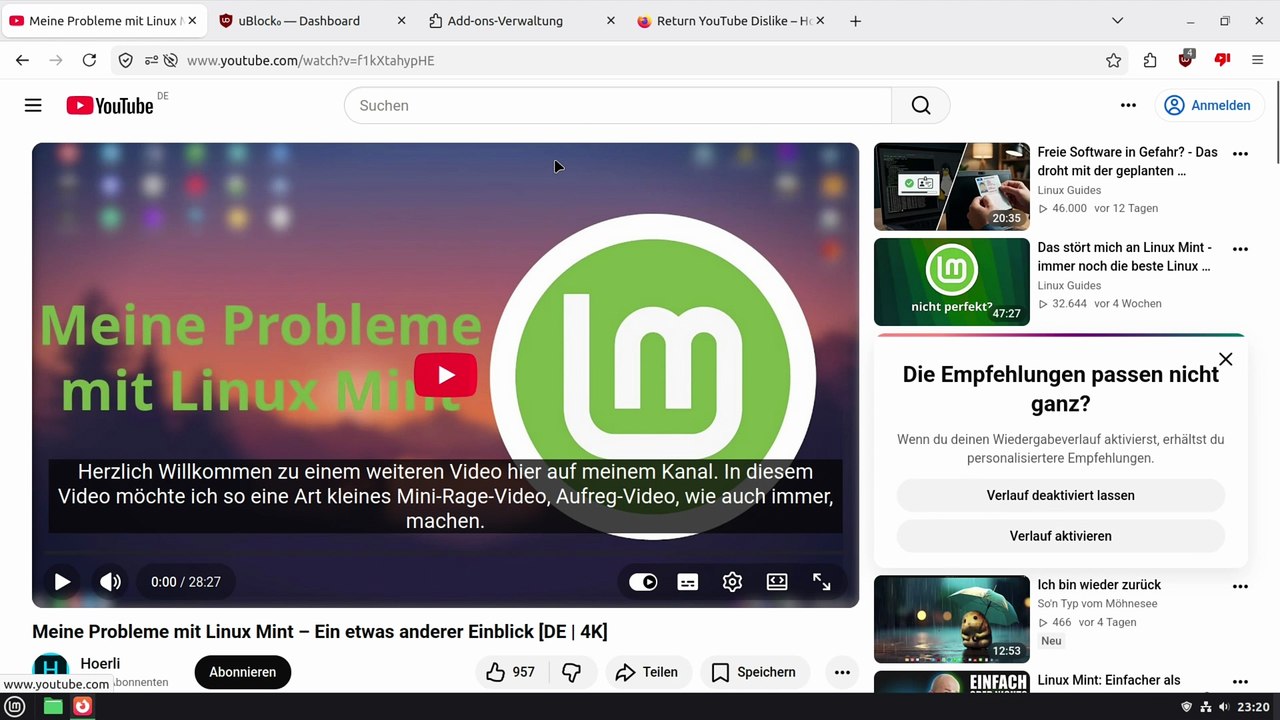Focus the Suchen search field

click(618, 105)
